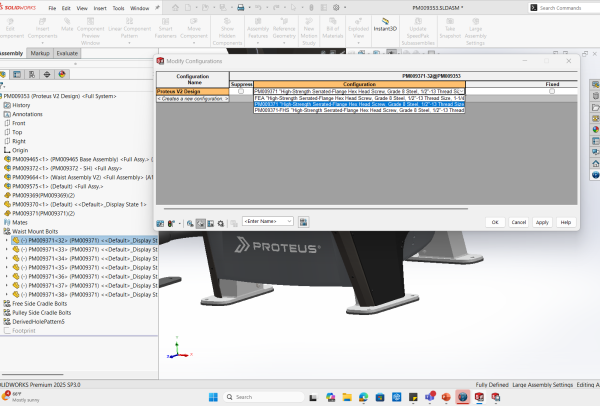Open Microsoft Teams from the taskbar

coord(430,396)
